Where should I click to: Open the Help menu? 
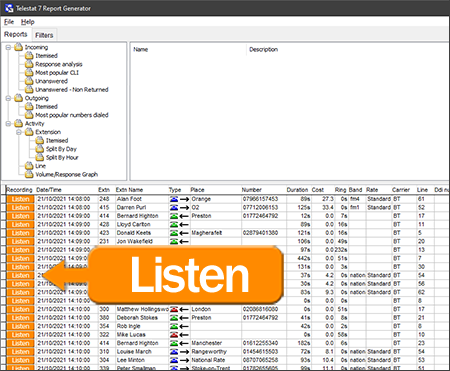(x=27, y=22)
